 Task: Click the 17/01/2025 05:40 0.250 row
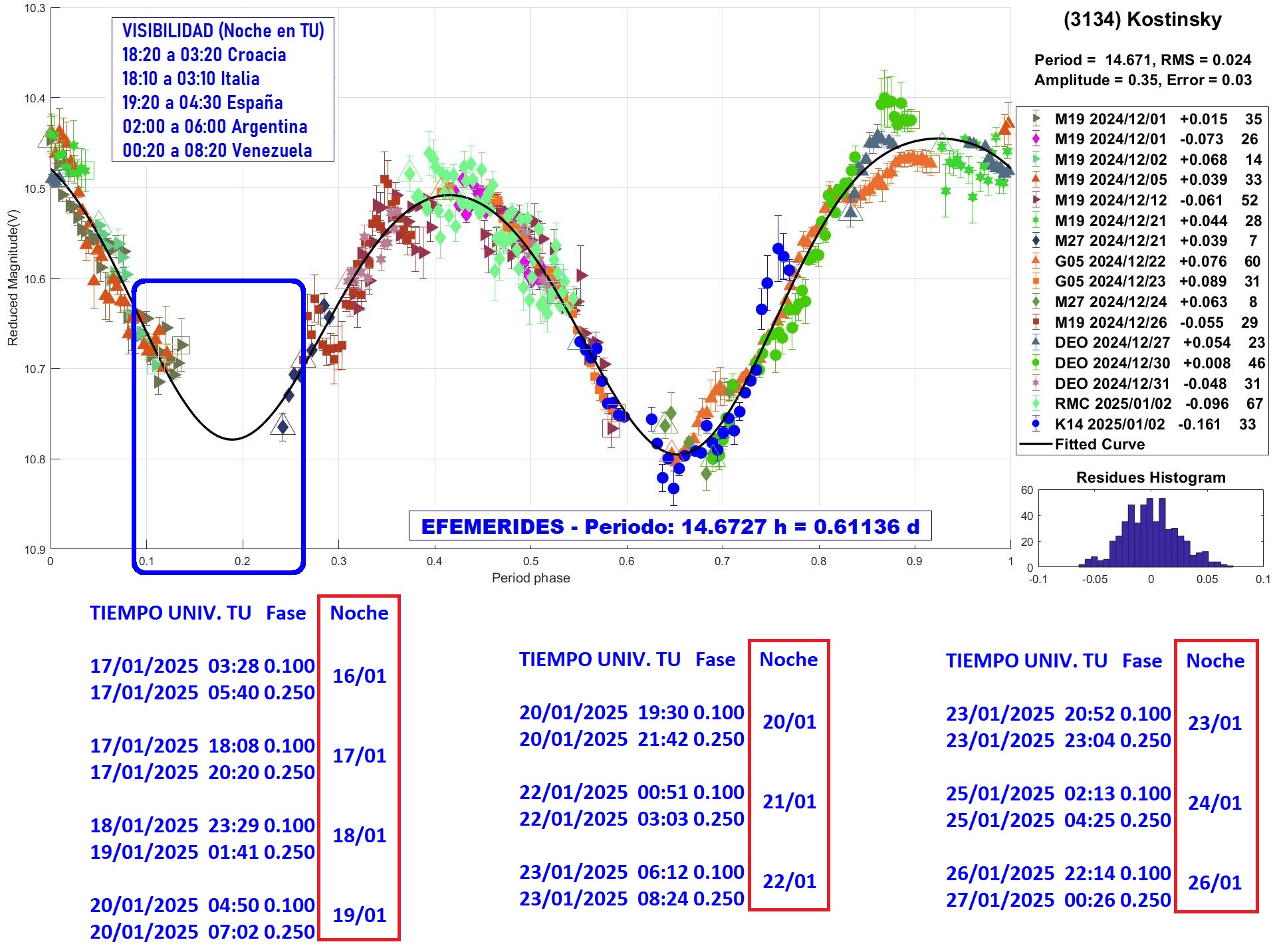pos(203,692)
